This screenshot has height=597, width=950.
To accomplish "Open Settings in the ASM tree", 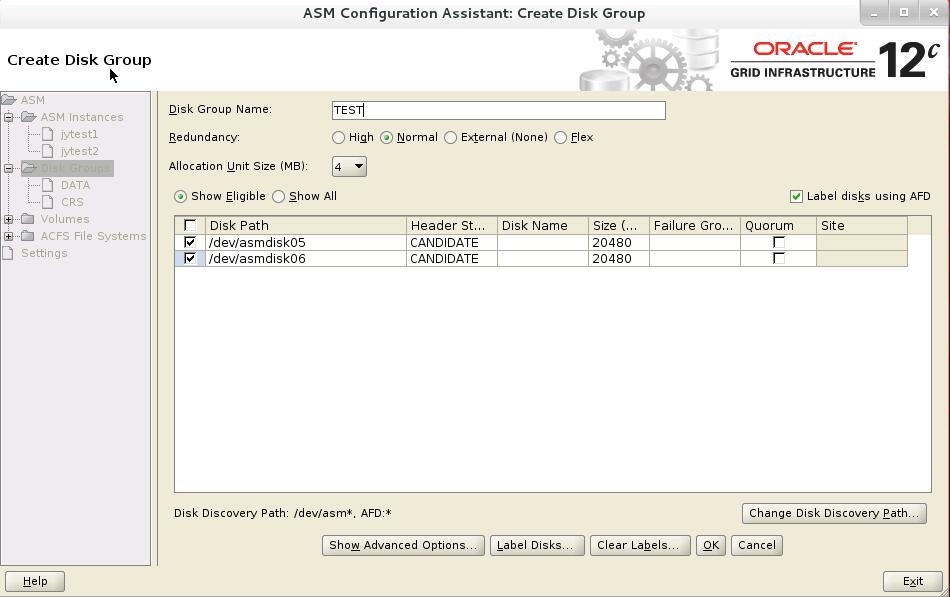I will pyautogui.click(x=44, y=253).
